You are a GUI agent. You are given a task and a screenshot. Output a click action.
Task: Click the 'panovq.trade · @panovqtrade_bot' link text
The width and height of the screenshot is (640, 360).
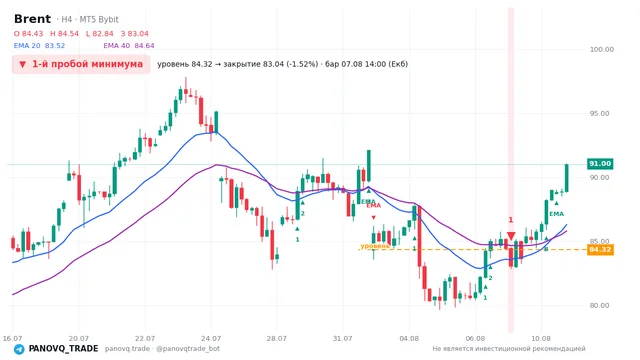[162, 349]
